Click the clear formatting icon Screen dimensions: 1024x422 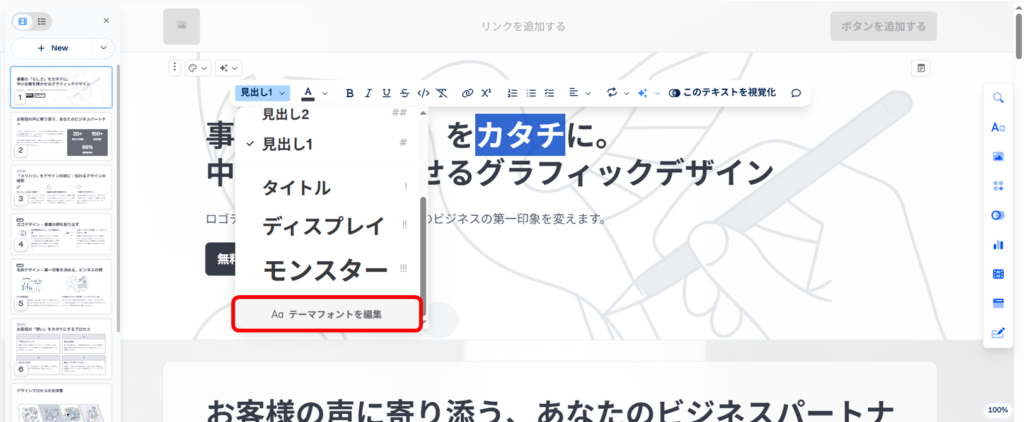pyautogui.click(x=442, y=93)
